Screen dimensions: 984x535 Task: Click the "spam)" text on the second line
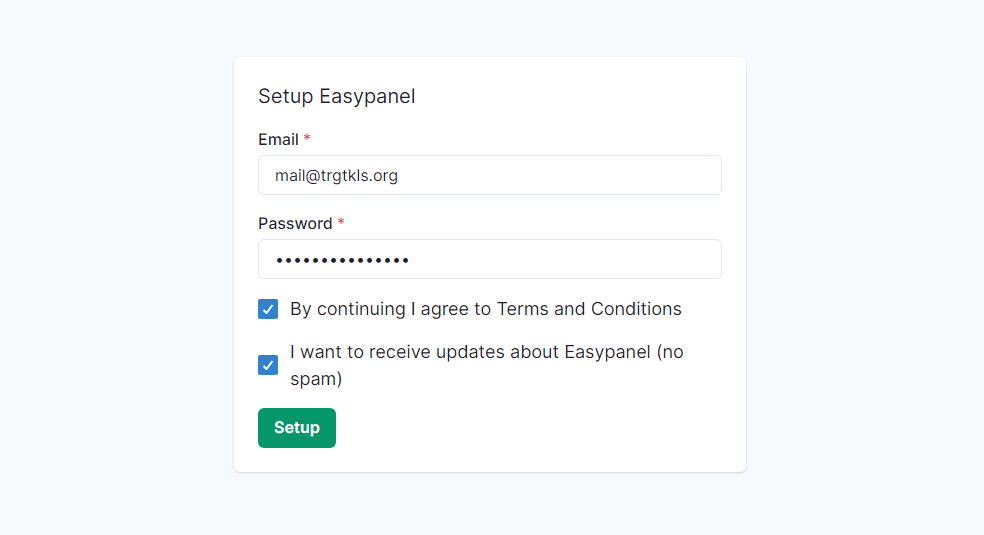[316, 379]
